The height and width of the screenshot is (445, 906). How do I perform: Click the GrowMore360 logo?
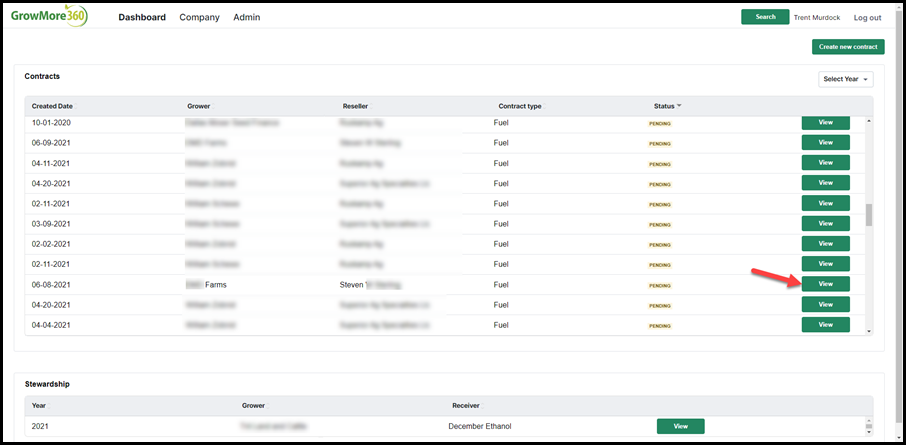[x=49, y=16]
